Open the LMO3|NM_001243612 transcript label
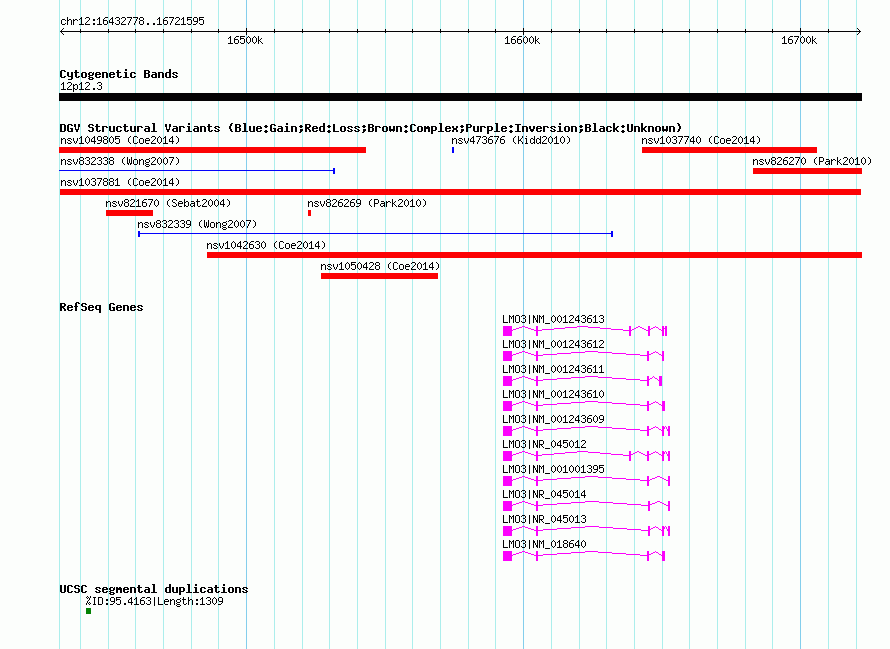Image resolution: width=890 pixels, height=649 pixels. click(553, 344)
